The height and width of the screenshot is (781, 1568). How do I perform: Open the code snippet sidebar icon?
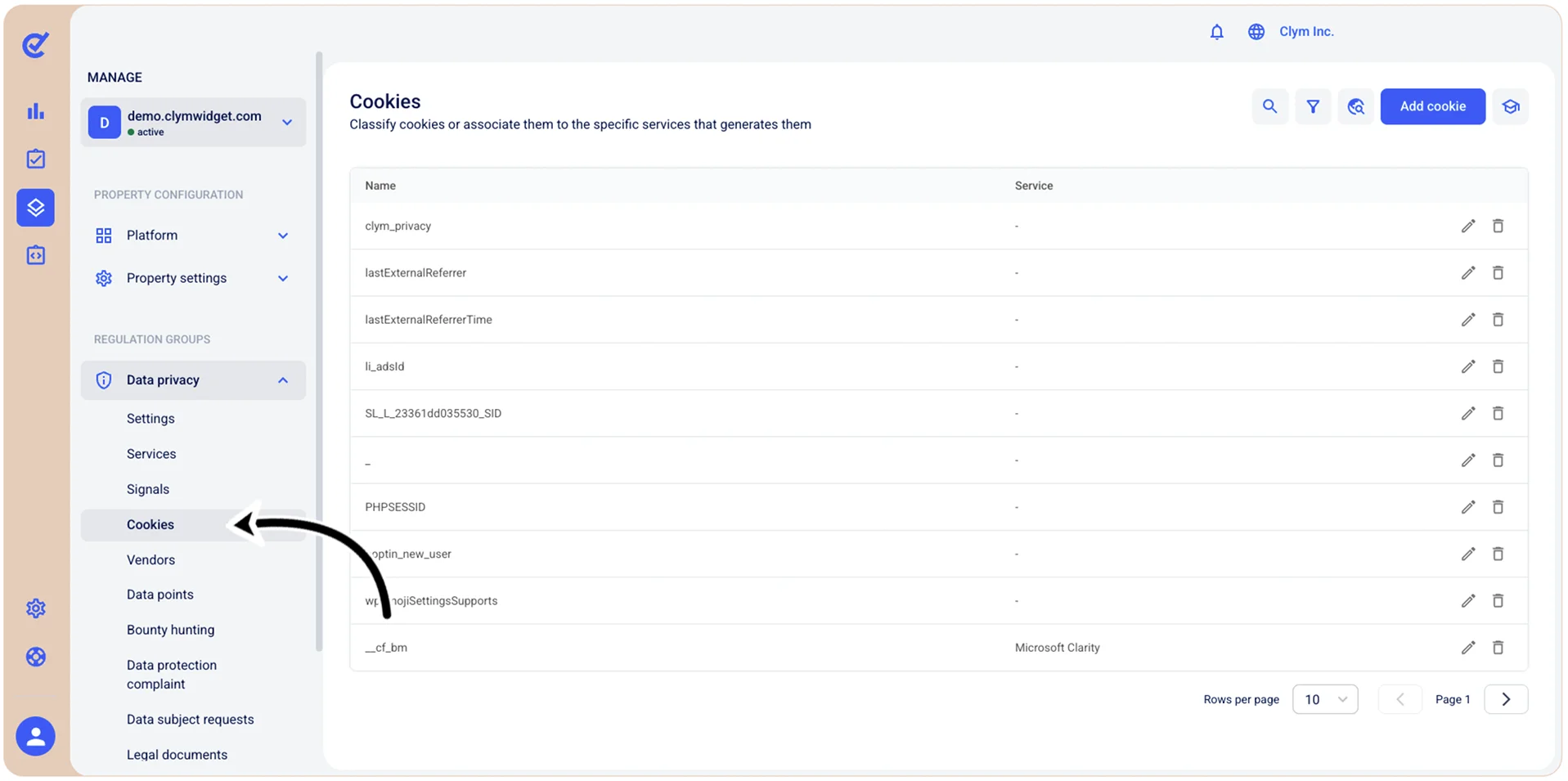[35, 255]
